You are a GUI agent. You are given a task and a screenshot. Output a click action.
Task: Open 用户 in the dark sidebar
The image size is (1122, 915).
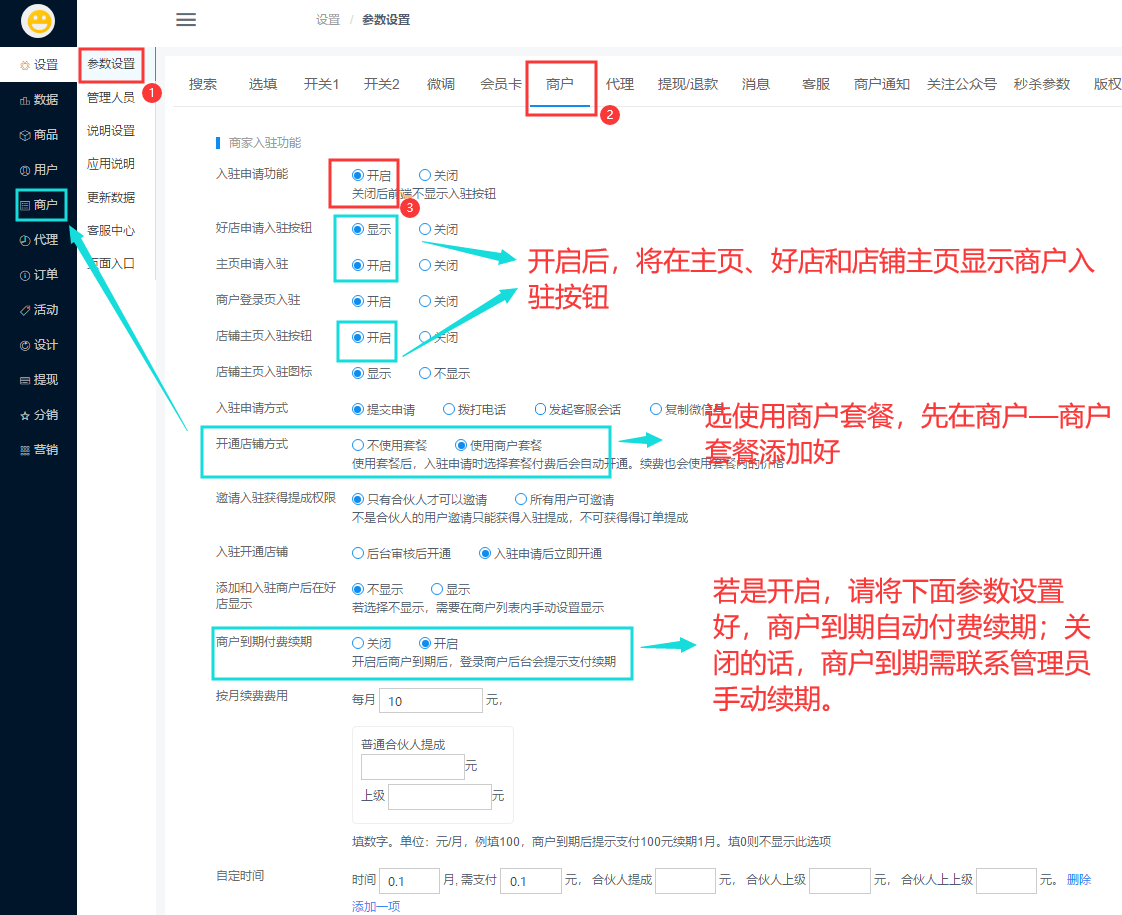coord(39,170)
